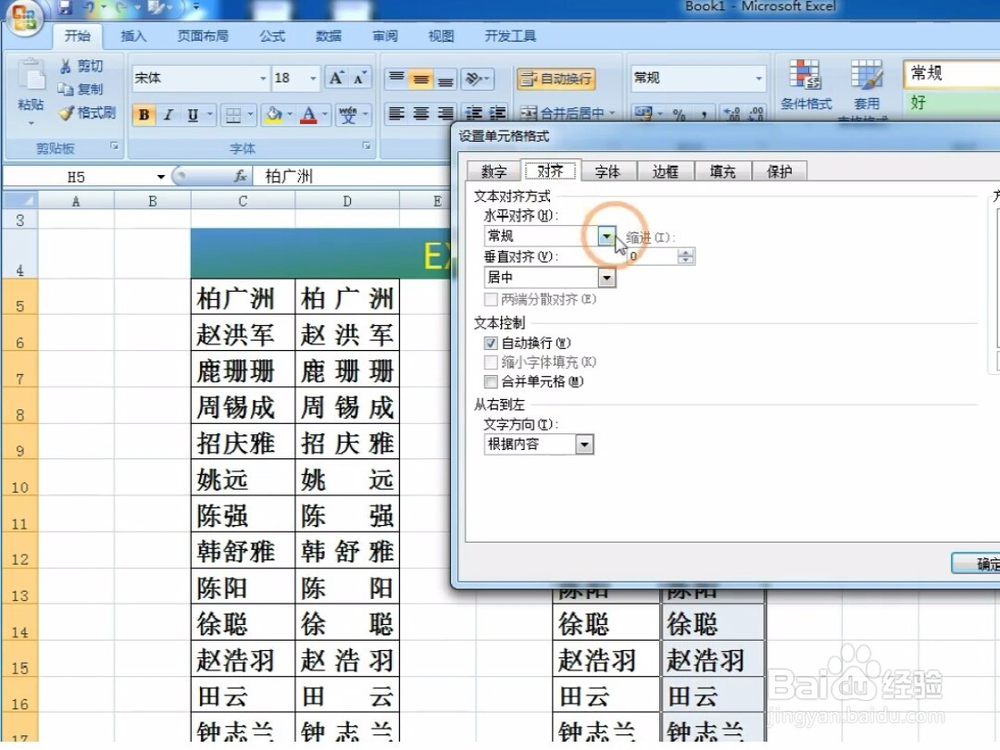Screen dimensions: 1000x750
Task: Click the 插入 ribbon tab
Action: pyautogui.click(x=135, y=35)
